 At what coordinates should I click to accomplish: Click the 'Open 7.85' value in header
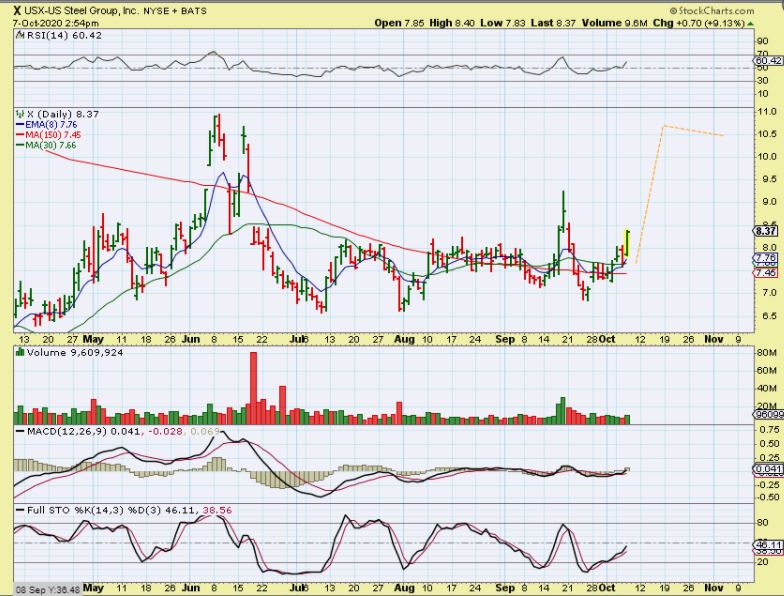[x=400, y=23]
